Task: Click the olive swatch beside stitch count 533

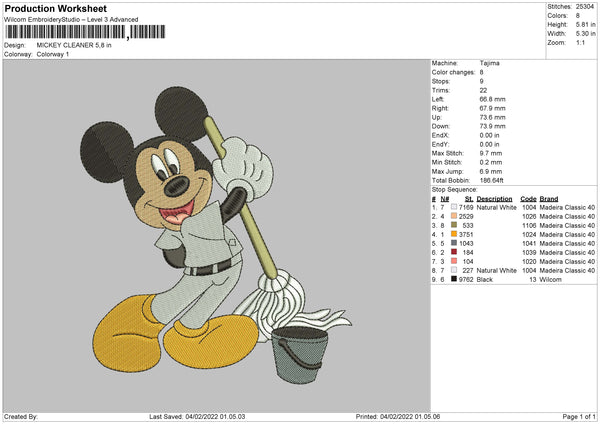Action: click(454, 225)
